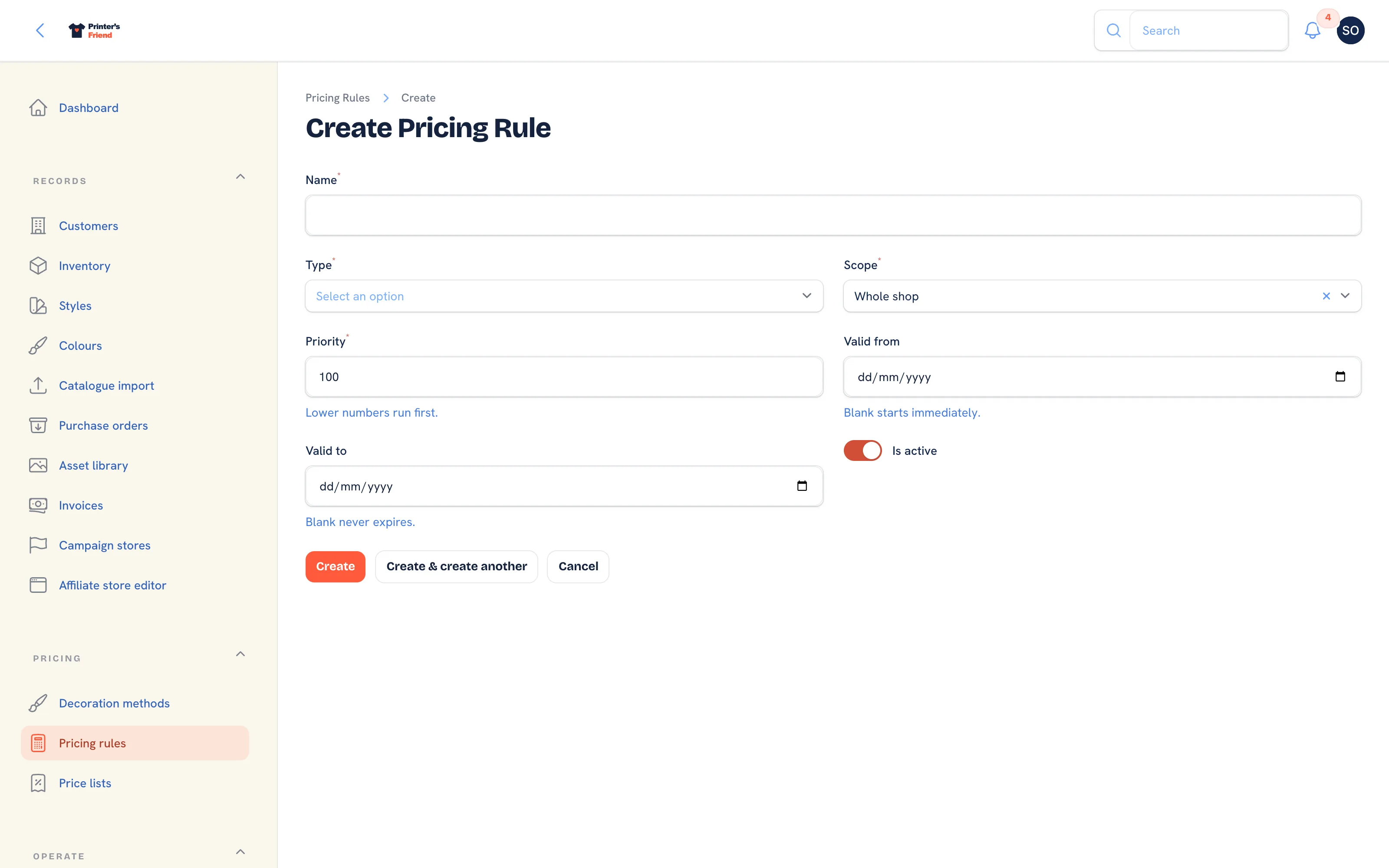Click the Purchase orders tray icon
The width and height of the screenshot is (1389, 868).
(x=38, y=425)
